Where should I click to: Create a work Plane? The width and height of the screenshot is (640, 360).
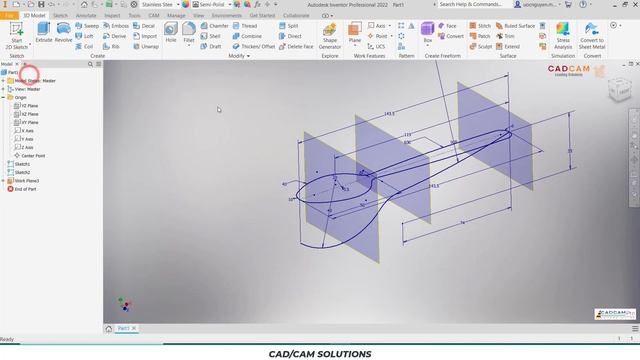[355, 33]
